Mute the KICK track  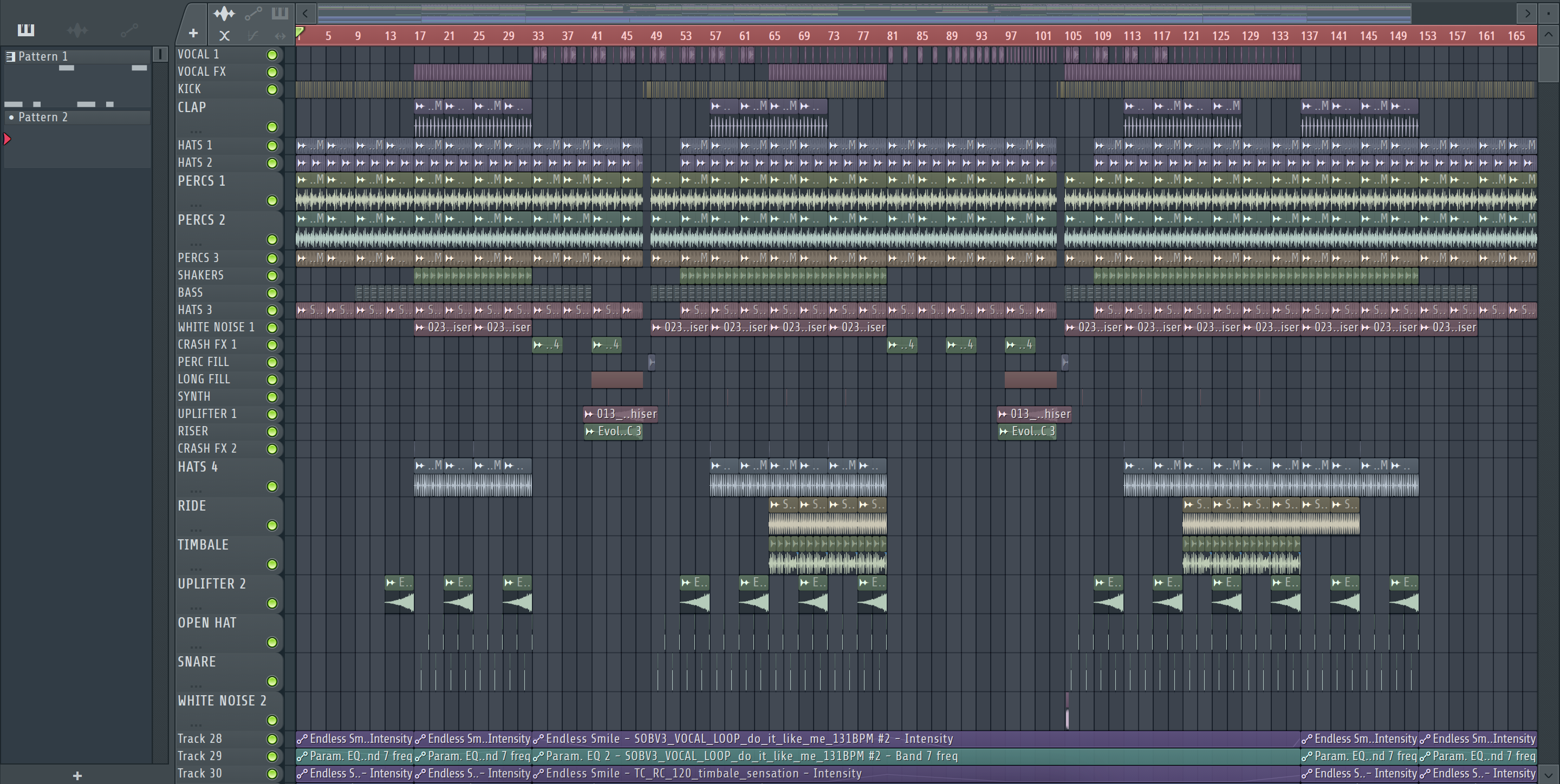pyautogui.click(x=272, y=89)
